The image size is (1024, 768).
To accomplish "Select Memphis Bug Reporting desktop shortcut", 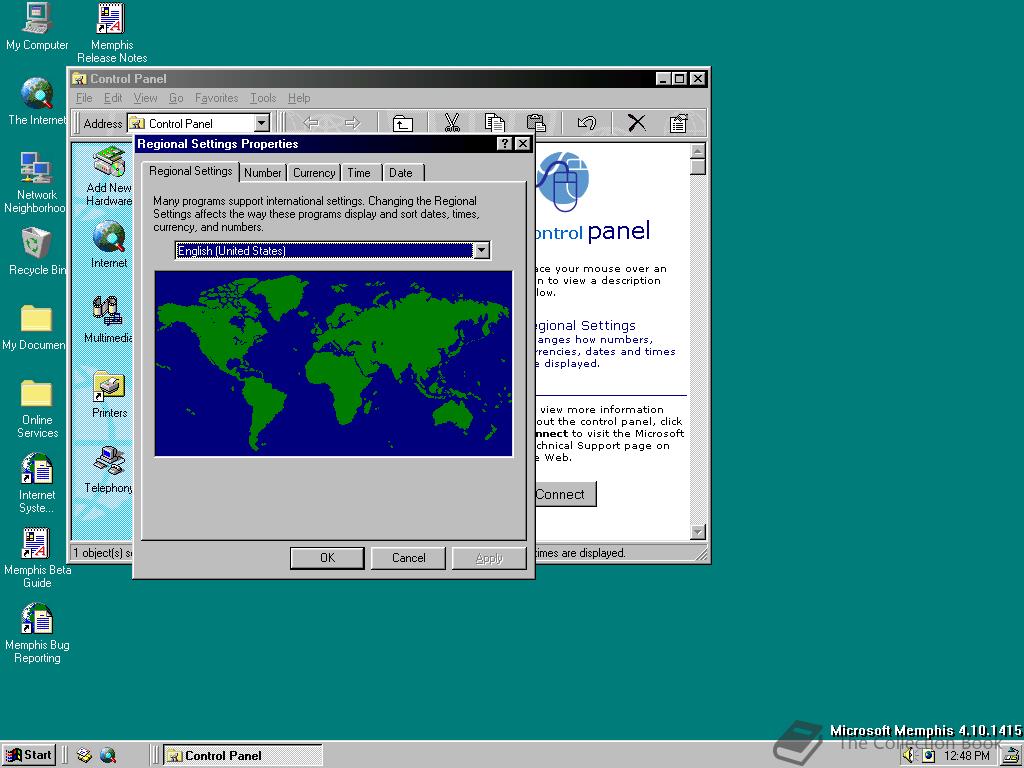I will point(37,633).
